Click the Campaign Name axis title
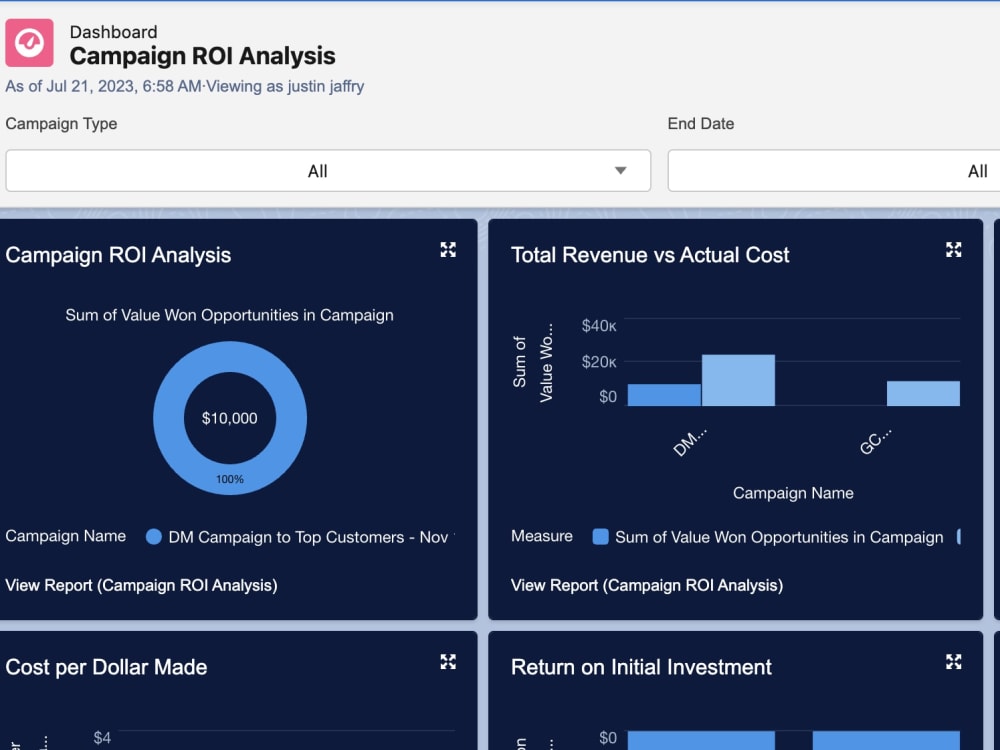1000x750 pixels. (x=793, y=493)
